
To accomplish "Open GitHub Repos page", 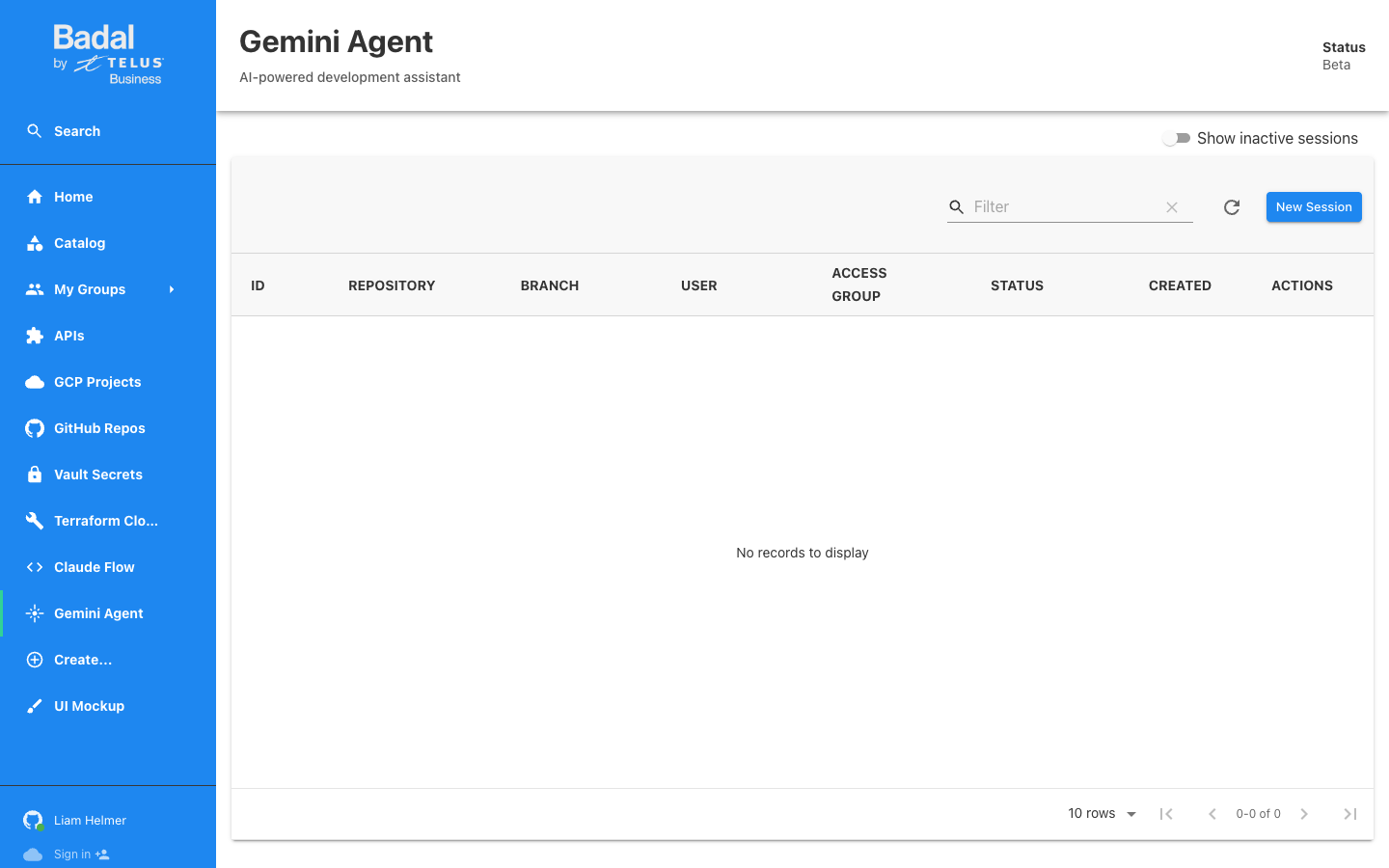I will [108, 428].
